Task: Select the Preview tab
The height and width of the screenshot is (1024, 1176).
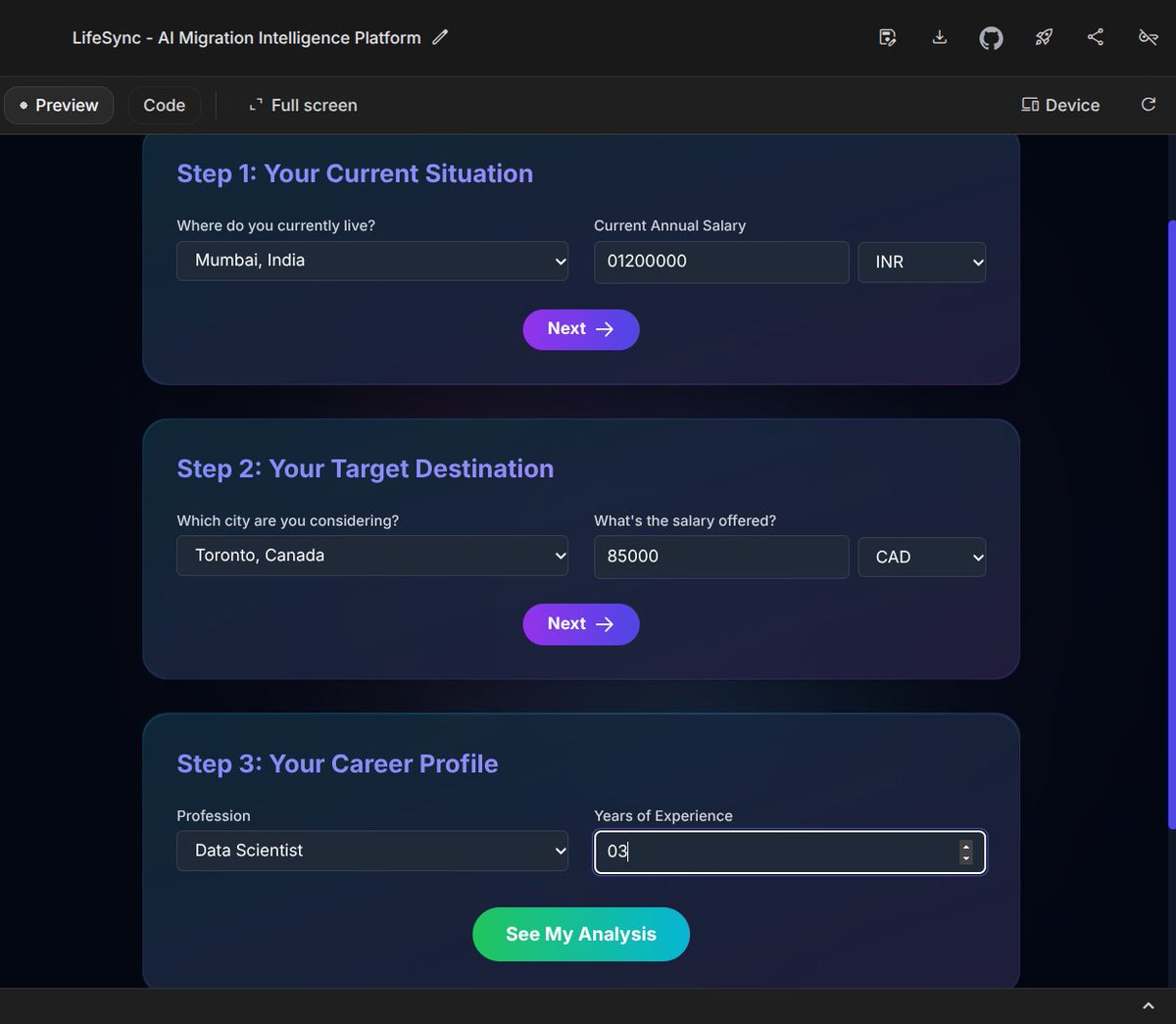Action: (x=58, y=105)
